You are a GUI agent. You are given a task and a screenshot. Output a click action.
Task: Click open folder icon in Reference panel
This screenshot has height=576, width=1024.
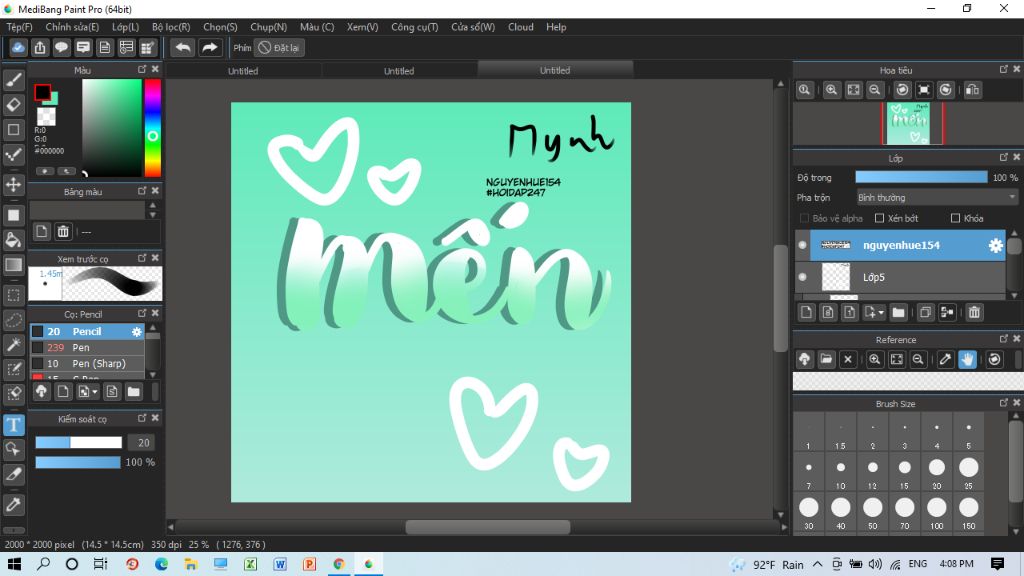pyautogui.click(x=826, y=359)
